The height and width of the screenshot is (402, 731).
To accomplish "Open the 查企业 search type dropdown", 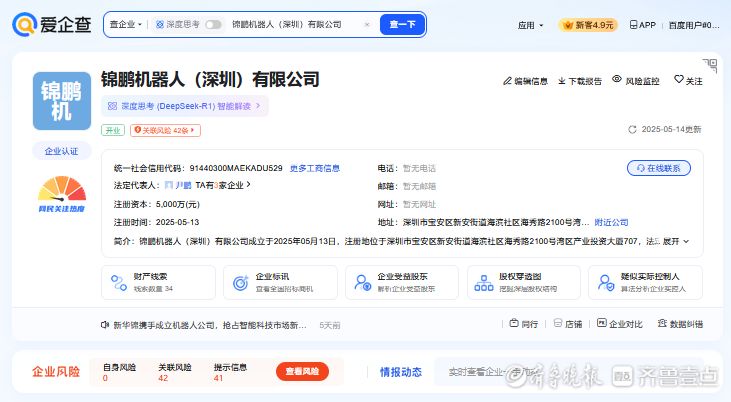I will pyautogui.click(x=125, y=24).
